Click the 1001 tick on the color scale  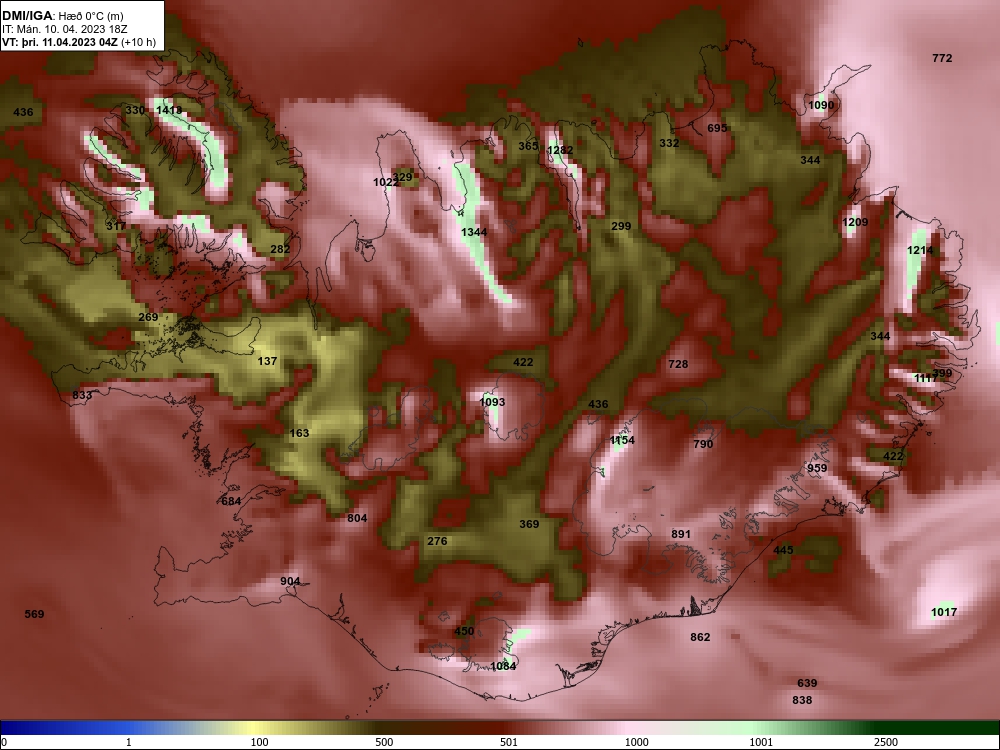click(761, 742)
